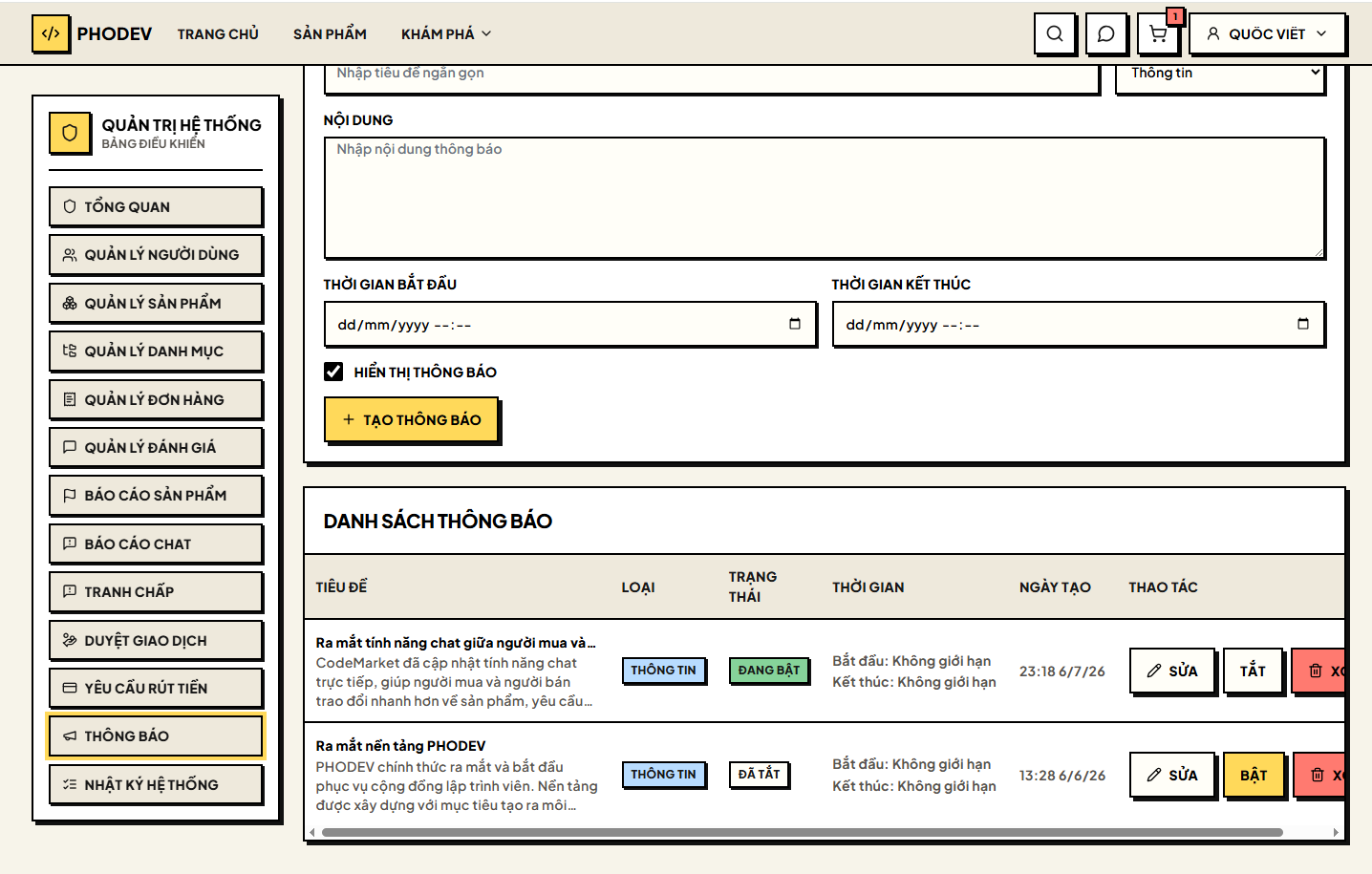Open the search icon button
The image size is (1372, 874).
[x=1055, y=33]
